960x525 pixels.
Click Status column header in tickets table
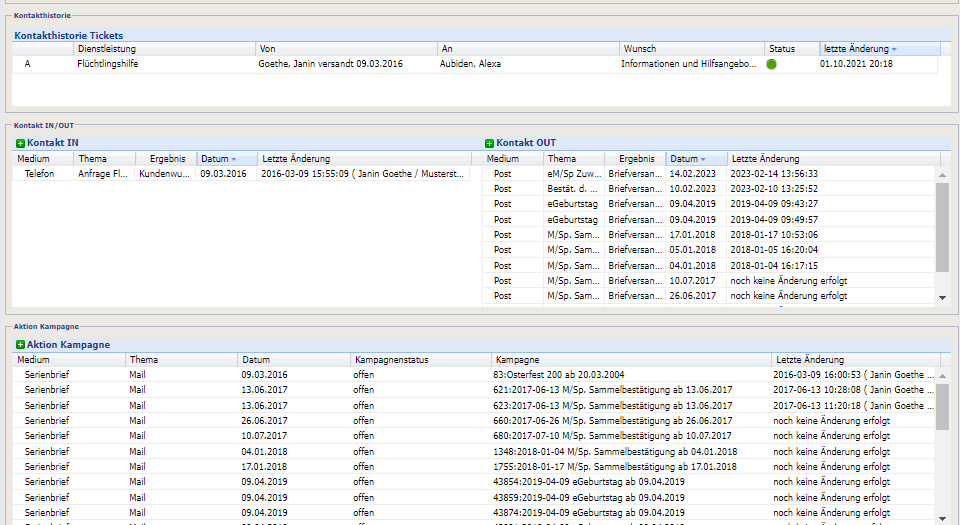click(x=792, y=49)
